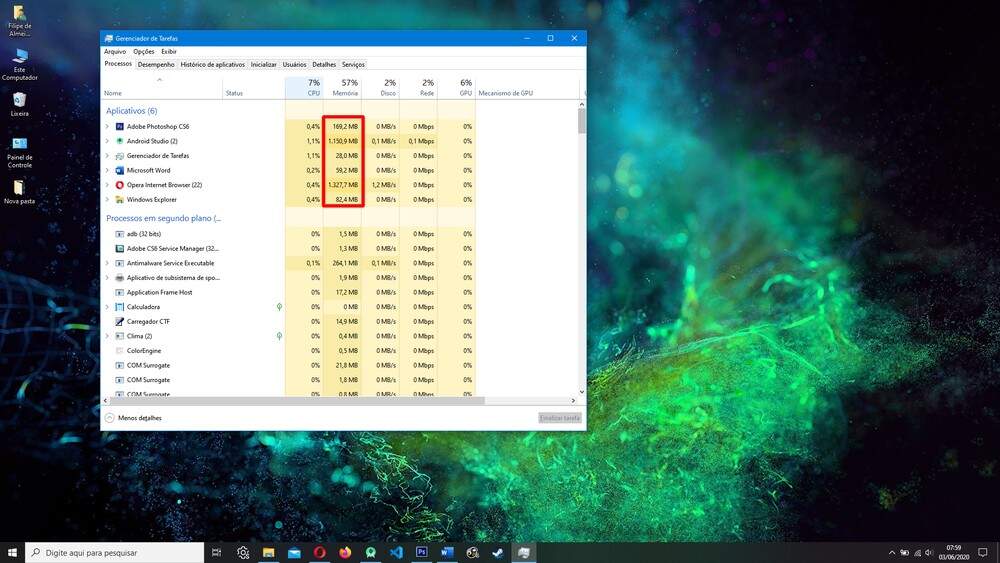Viewport: 1000px width, 563px height.
Task: Select the ColorEngine process row
Action: tap(288, 351)
